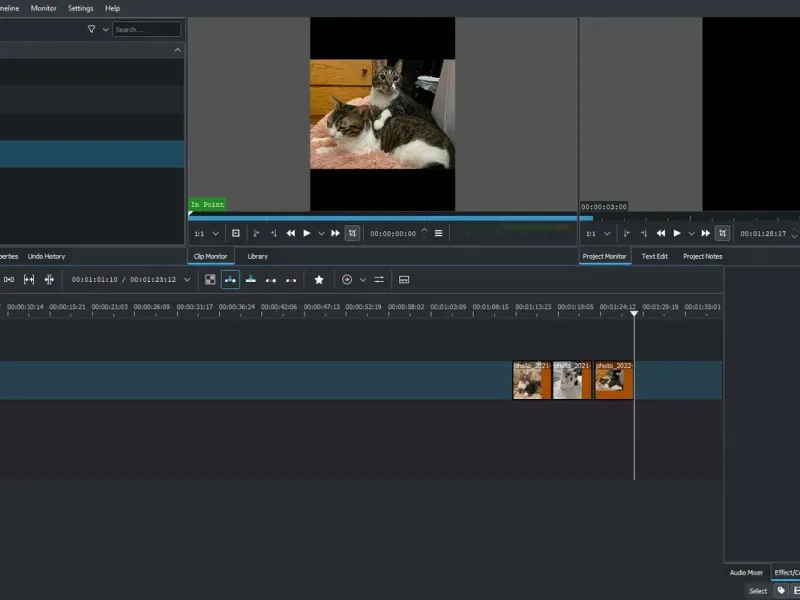
Task: Select the last photo clip on timeline
Action: coord(614,381)
